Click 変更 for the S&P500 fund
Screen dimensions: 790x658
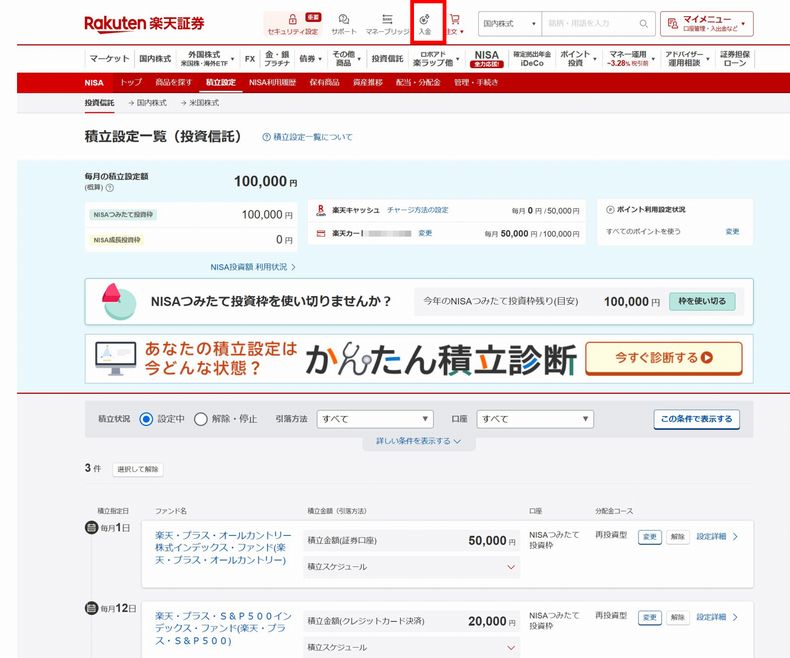(650, 617)
